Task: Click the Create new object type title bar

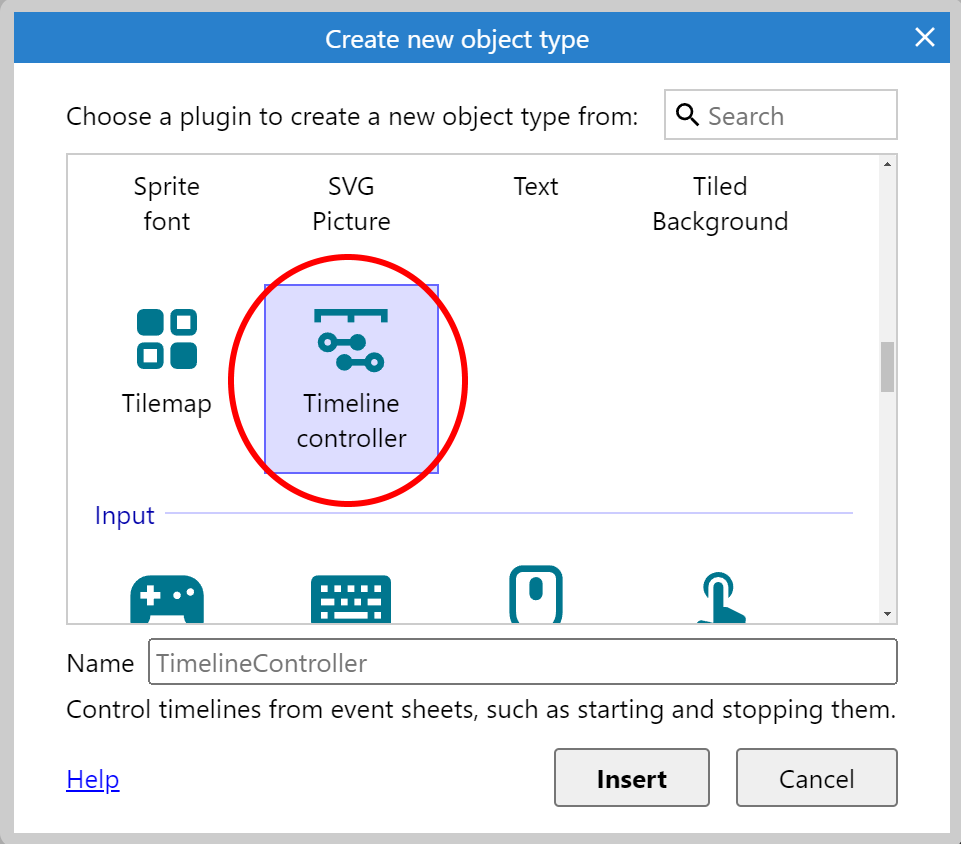Action: click(x=457, y=38)
